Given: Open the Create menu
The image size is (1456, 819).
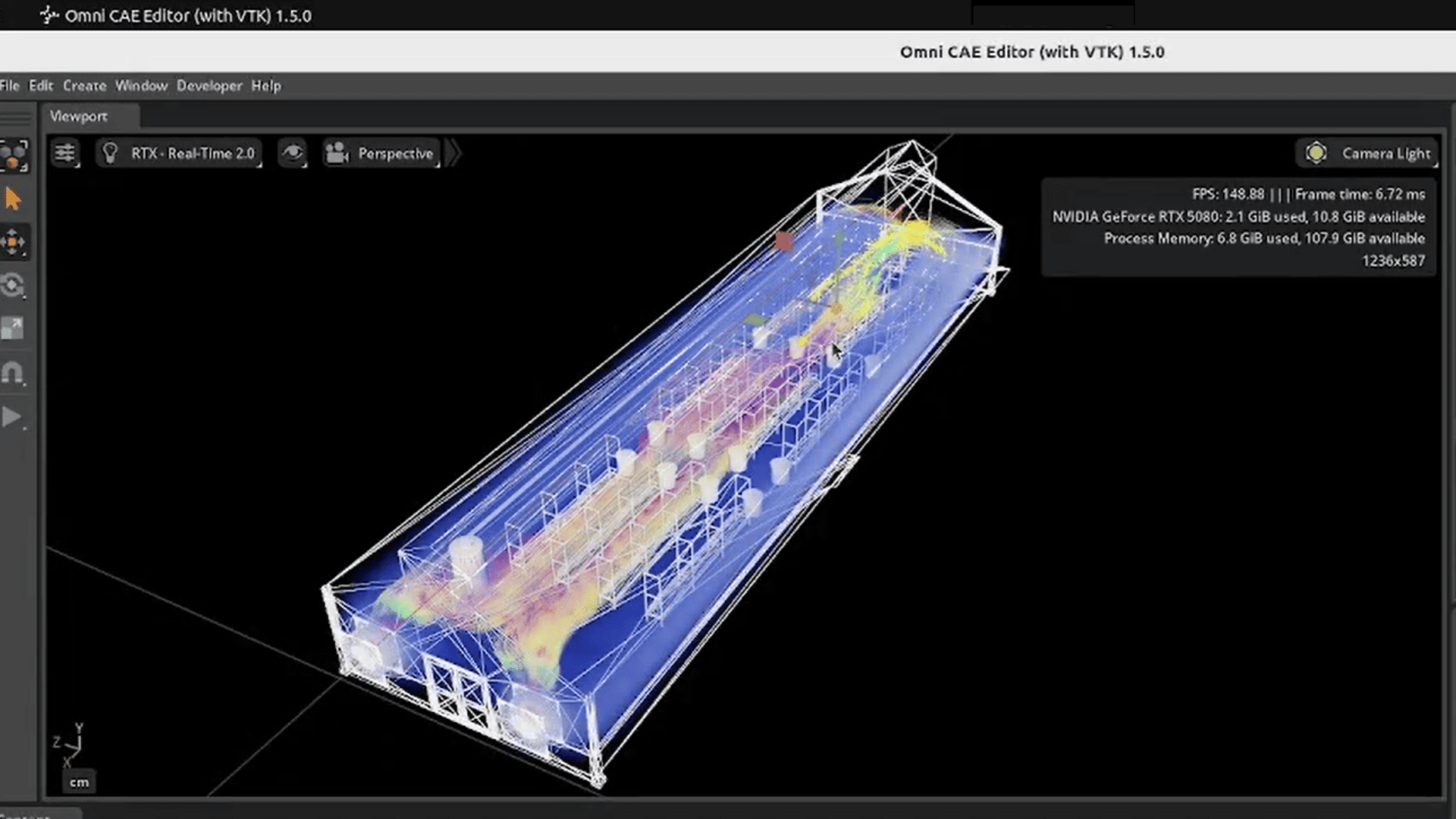Looking at the screenshot, I should pyautogui.click(x=84, y=86).
